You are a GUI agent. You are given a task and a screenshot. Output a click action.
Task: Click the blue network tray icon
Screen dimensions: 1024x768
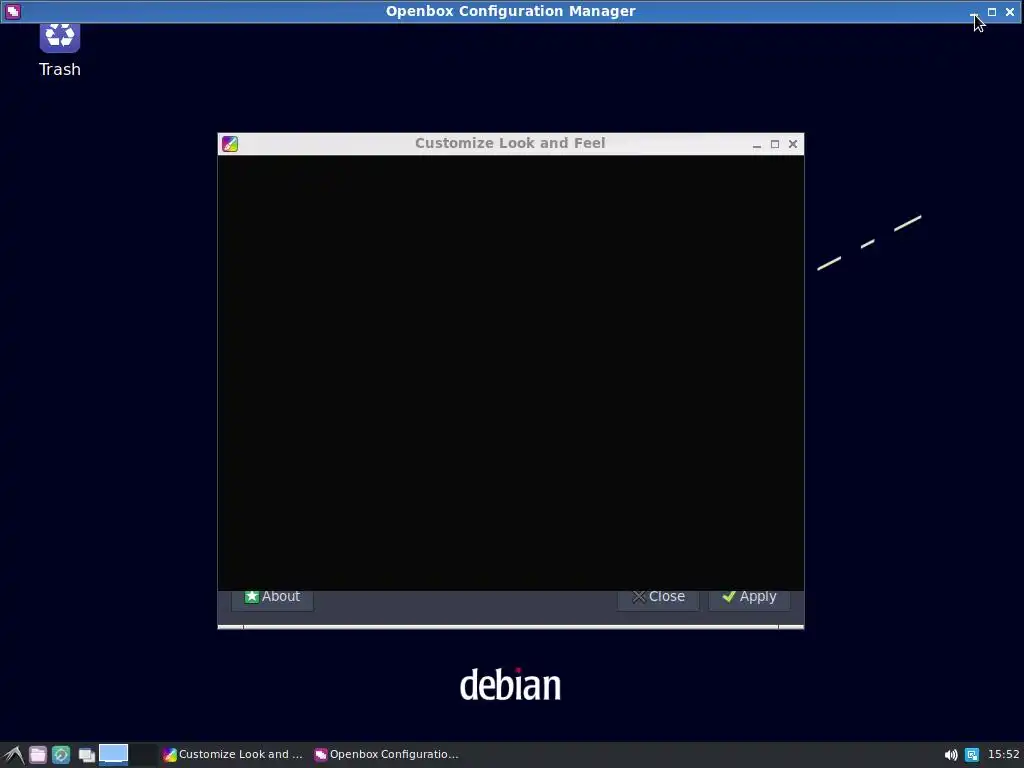pos(972,755)
